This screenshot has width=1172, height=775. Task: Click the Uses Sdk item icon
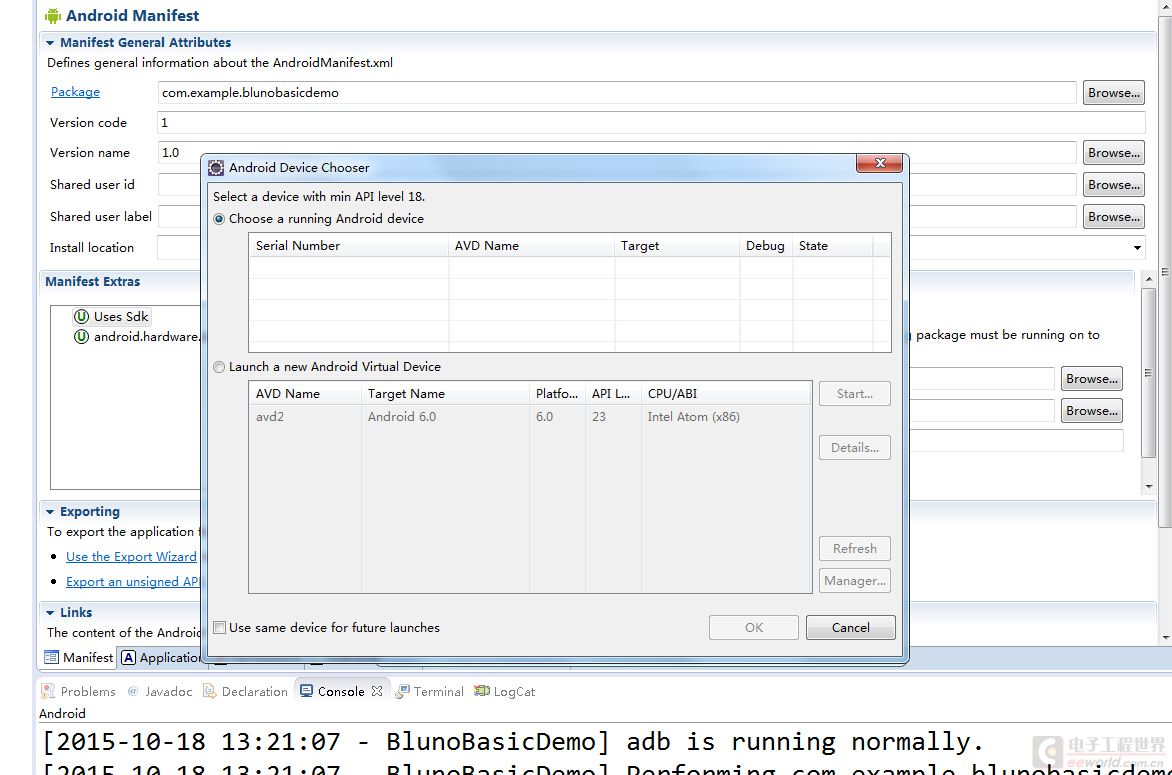81,317
